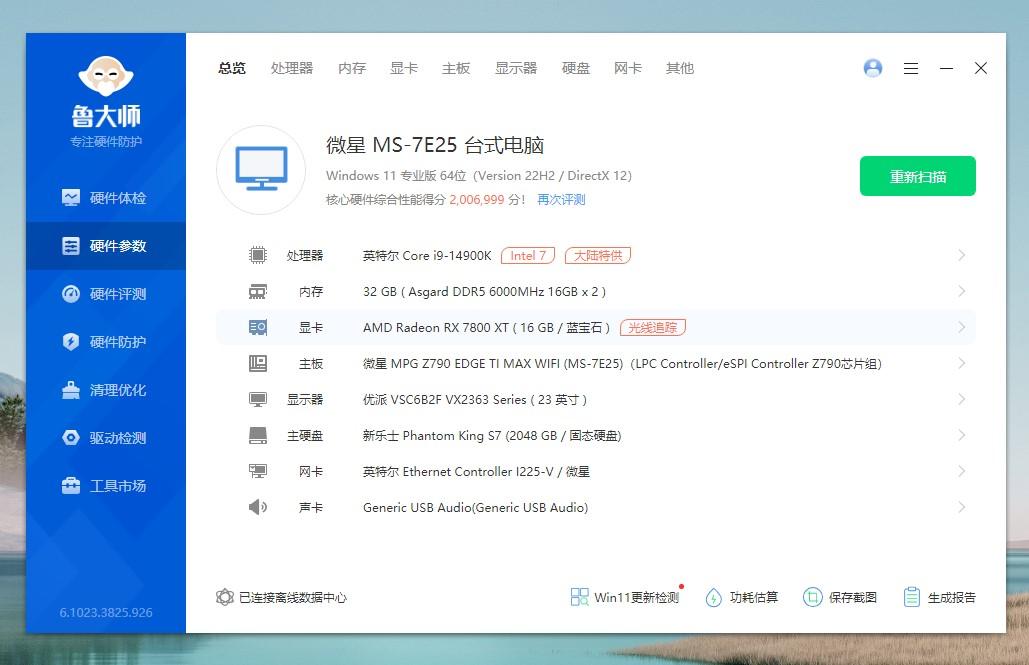
Task: Switch to the 处理器 tab
Action: point(292,68)
